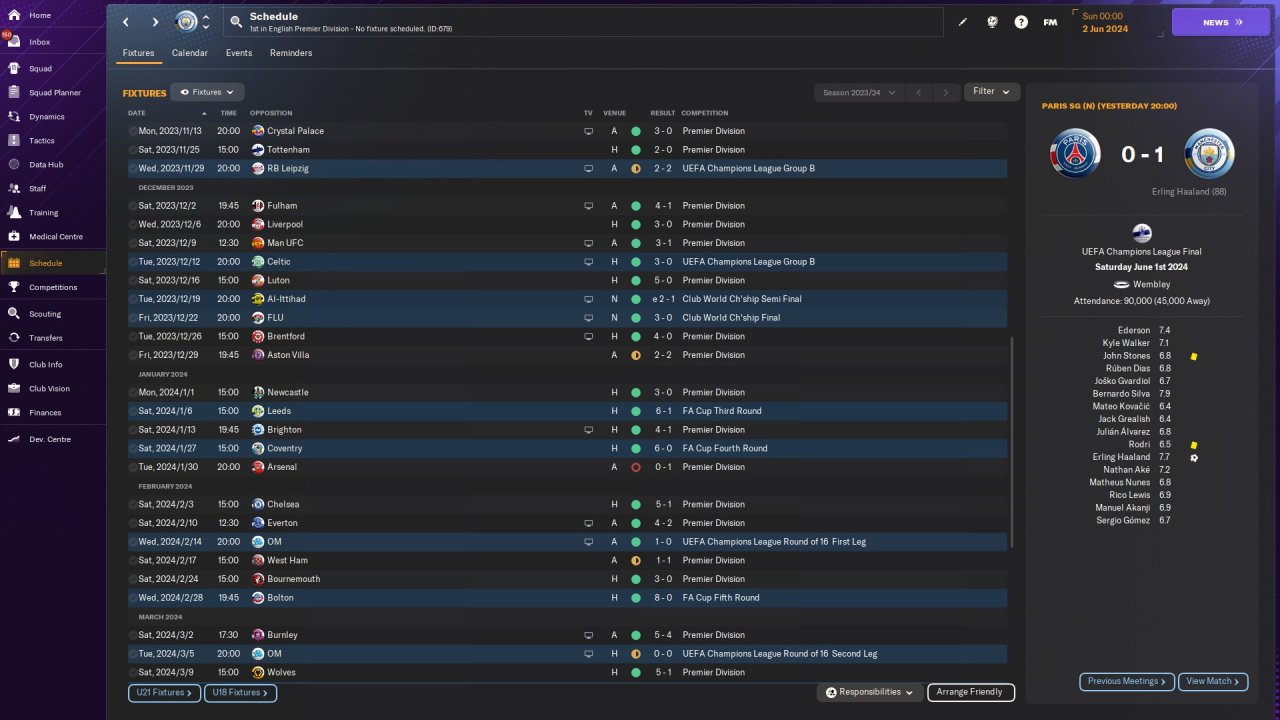Select the circle marker beside the Brentford fixture
Image resolution: width=1280 pixels, height=720 pixels.
133,337
